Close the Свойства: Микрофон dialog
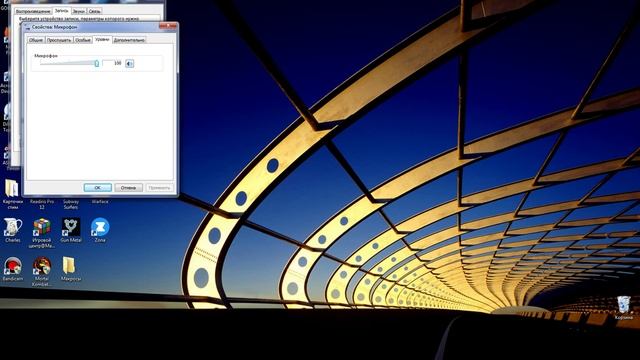Image resolution: width=640 pixels, height=360 pixels. click(x=168, y=26)
